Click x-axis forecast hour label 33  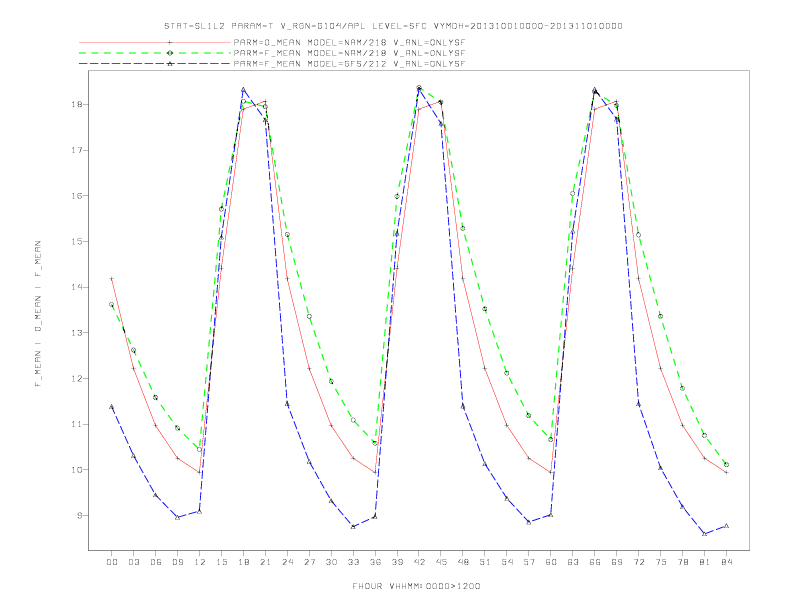pyautogui.click(x=353, y=562)
